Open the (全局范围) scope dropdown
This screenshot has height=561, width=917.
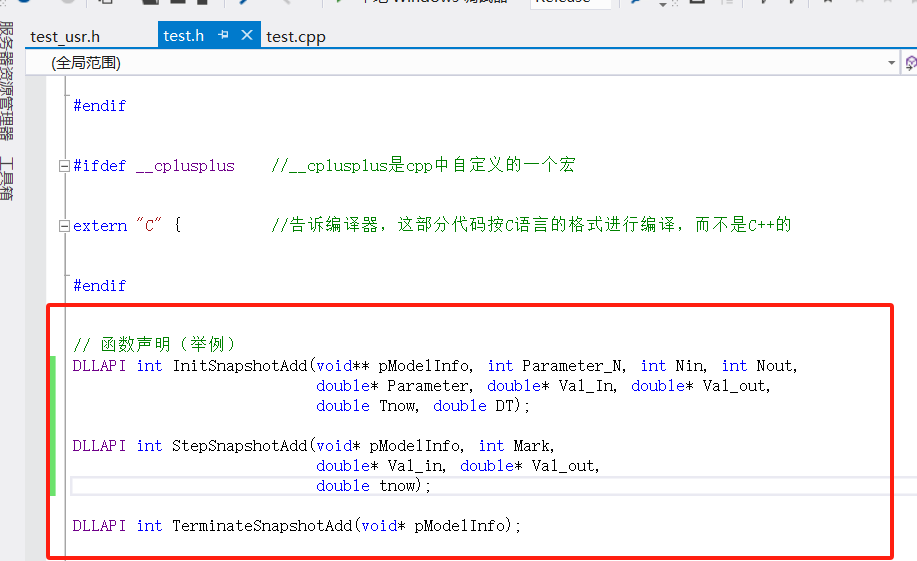coord(891,63)
